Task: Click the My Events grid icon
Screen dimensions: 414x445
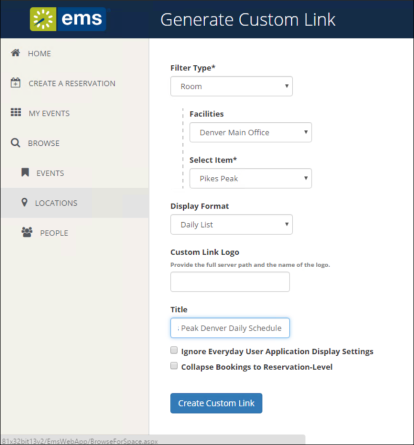Action: (16, 112)
